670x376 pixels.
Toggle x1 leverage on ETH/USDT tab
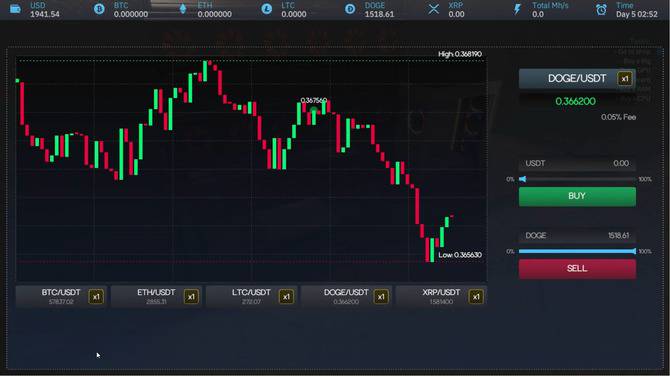[x=191, y=297]
